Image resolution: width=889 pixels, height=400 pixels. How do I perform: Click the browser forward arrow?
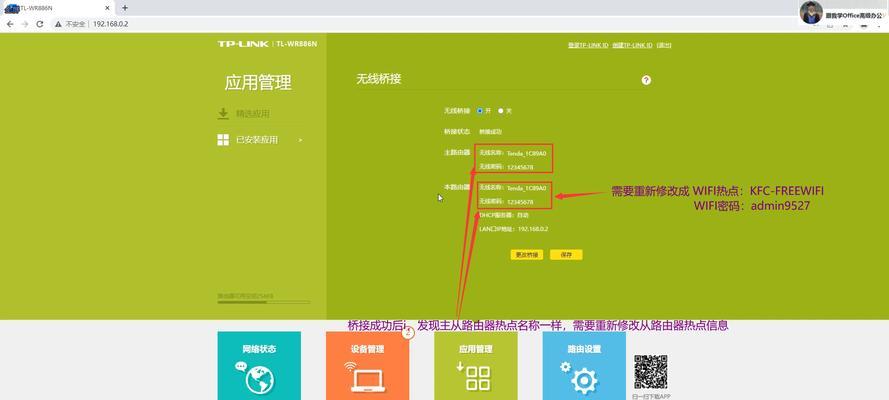[24, 24]
